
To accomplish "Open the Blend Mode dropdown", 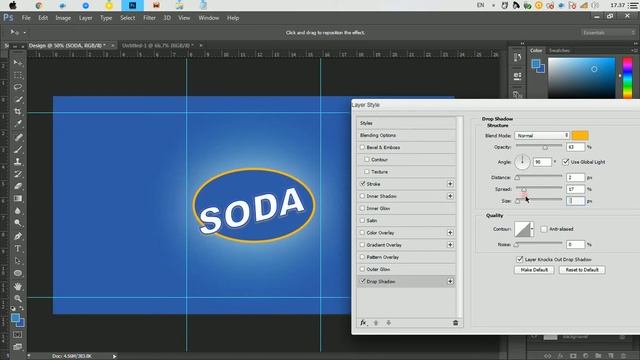I will point(542,136).
